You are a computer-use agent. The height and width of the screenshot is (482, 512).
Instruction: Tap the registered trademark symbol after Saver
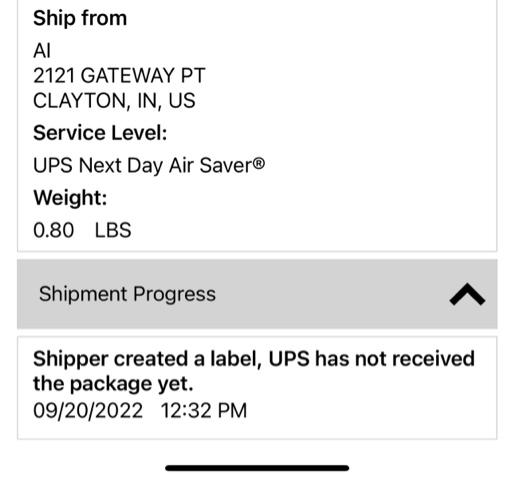259,163
